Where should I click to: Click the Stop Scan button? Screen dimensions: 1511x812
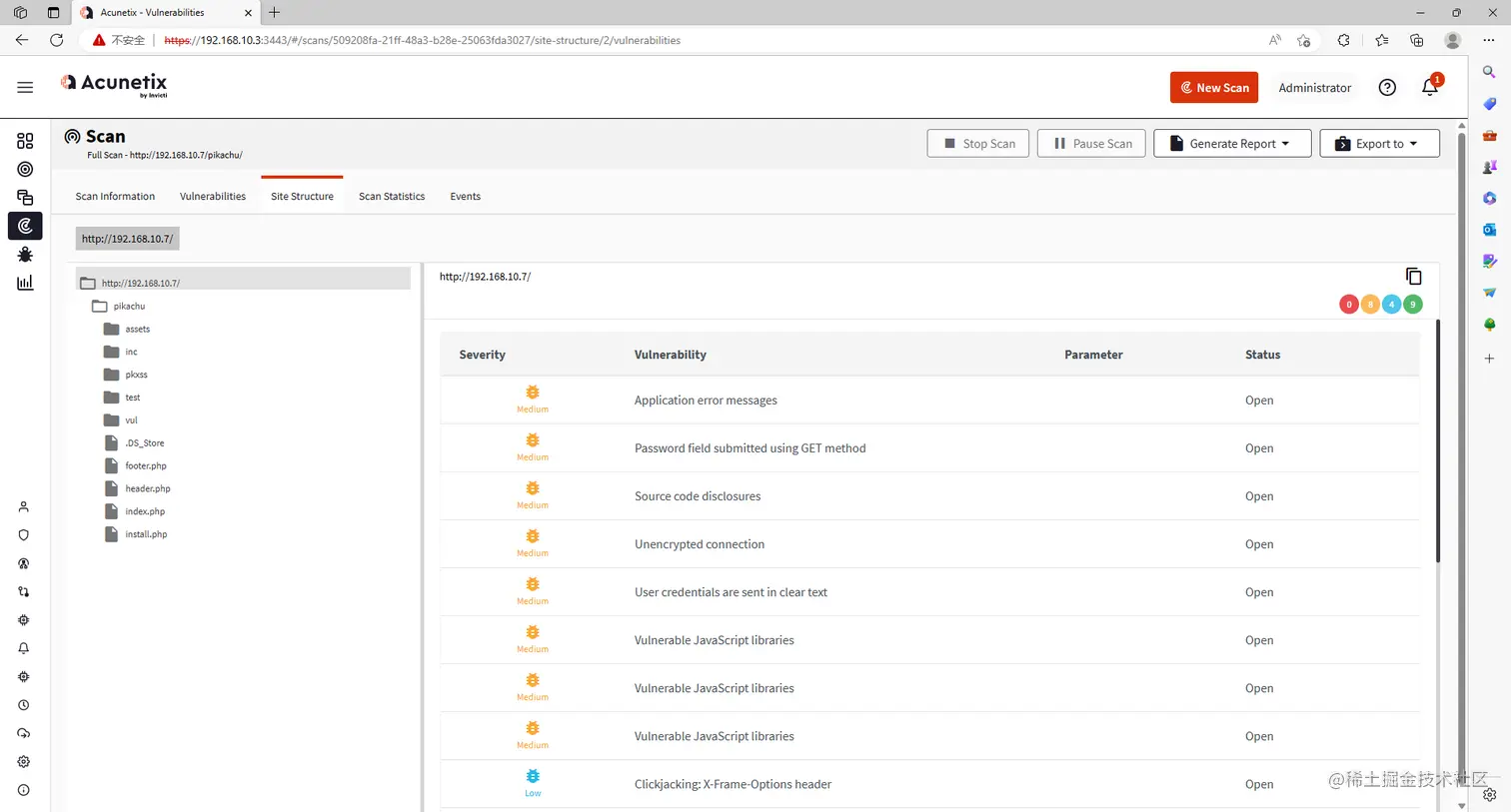point(978,143)
